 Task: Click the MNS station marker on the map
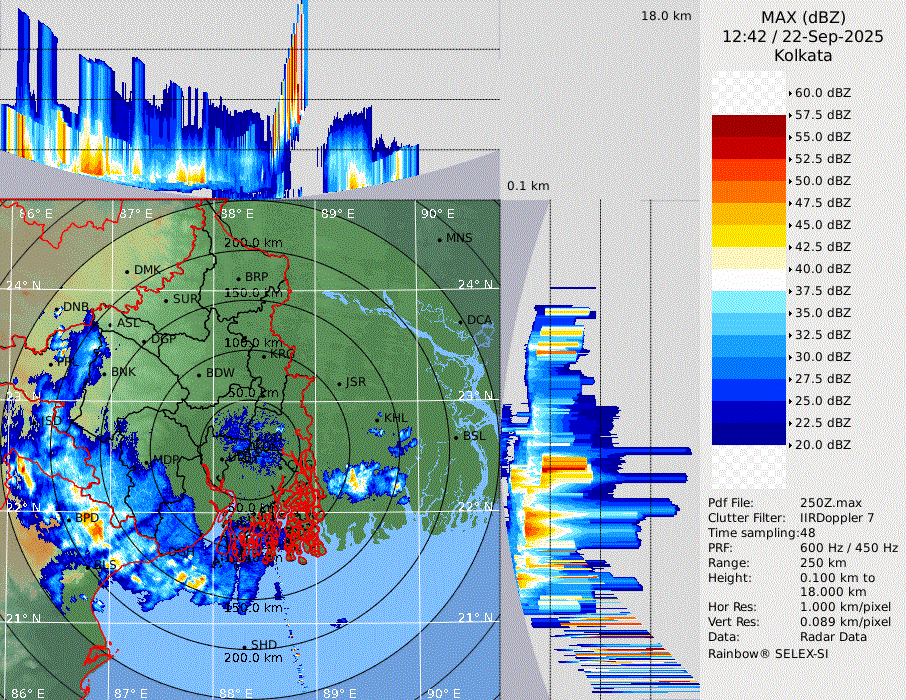(439, 239)
